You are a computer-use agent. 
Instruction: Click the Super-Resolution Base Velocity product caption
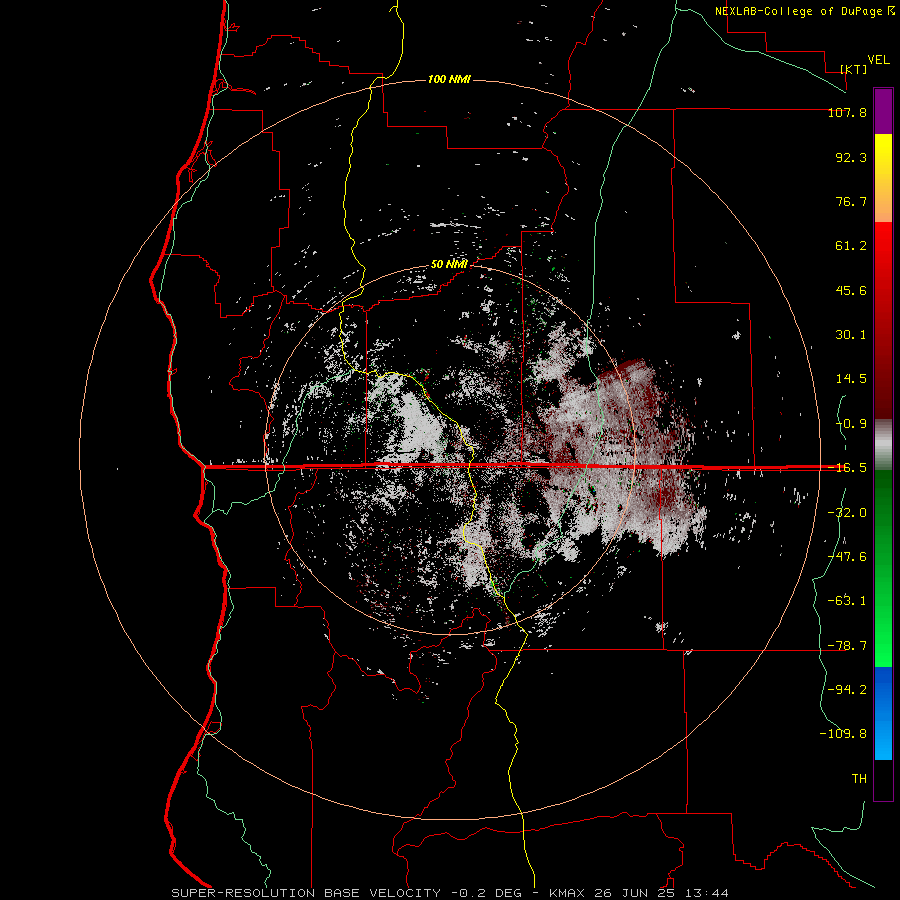coord(450,893)
